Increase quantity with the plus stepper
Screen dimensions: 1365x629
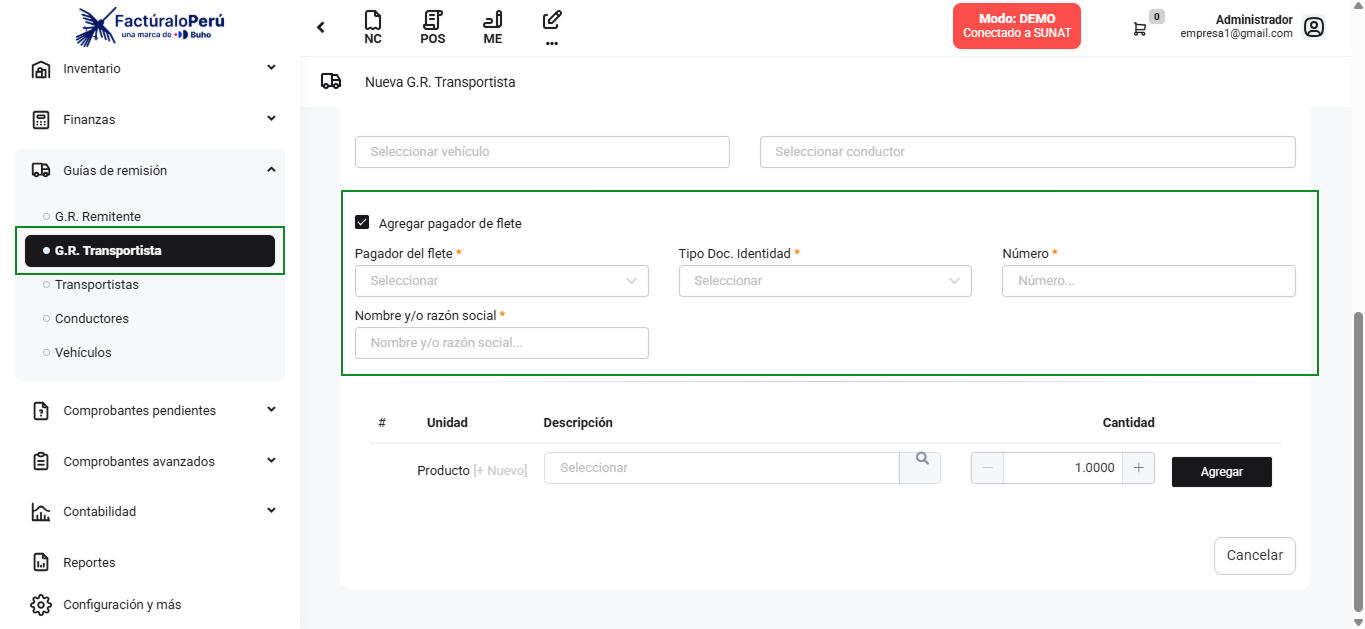[x=1138, y=468]
